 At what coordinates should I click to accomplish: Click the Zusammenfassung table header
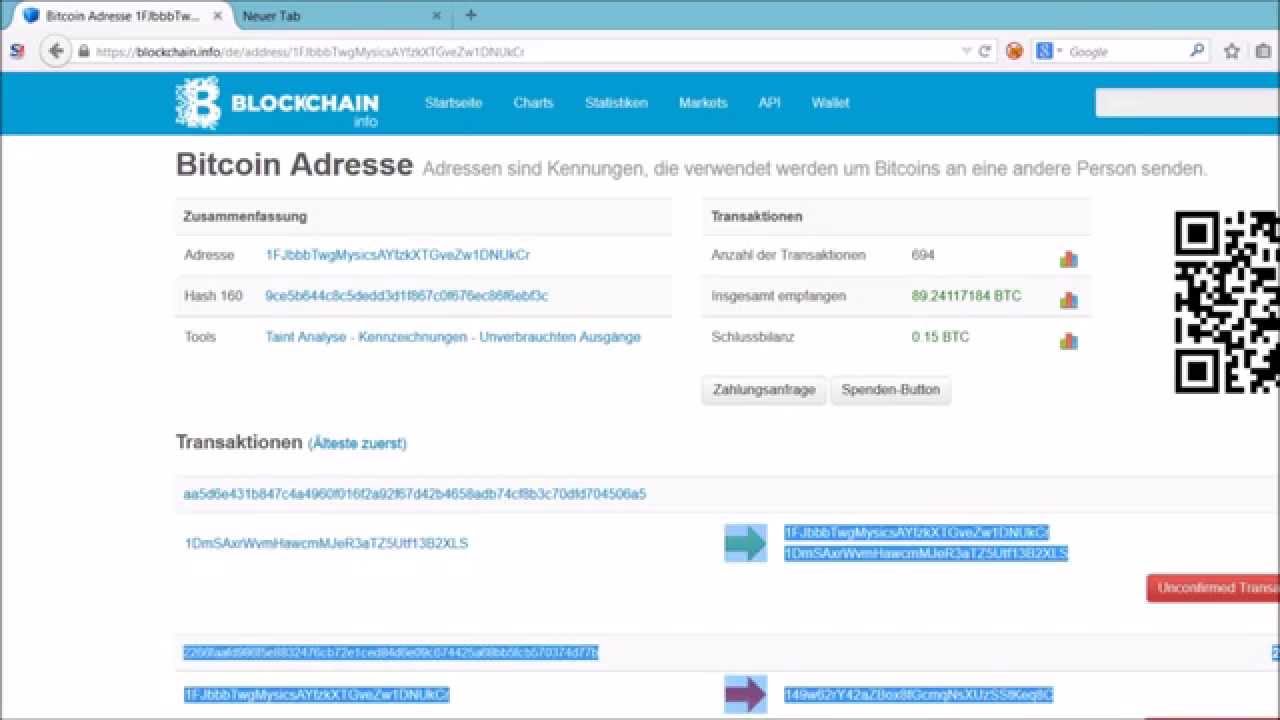245,216
